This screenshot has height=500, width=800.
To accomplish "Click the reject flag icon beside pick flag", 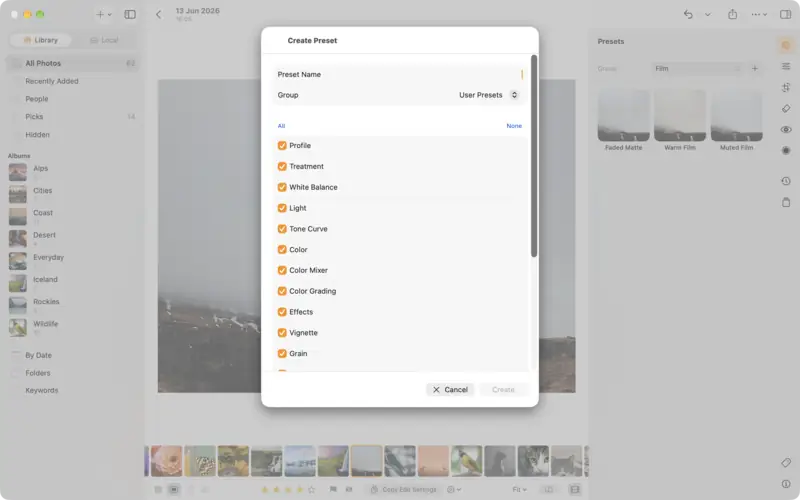I will pyautogui.click(x=349, y=489).
